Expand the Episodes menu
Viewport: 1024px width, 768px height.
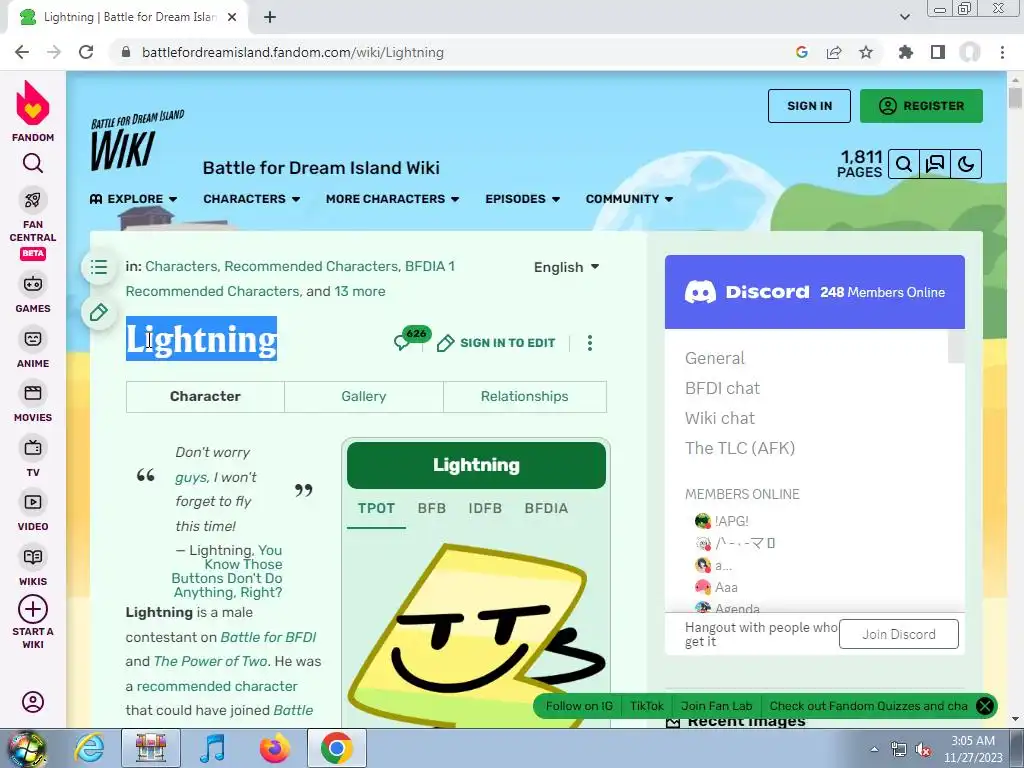point(522,199)
